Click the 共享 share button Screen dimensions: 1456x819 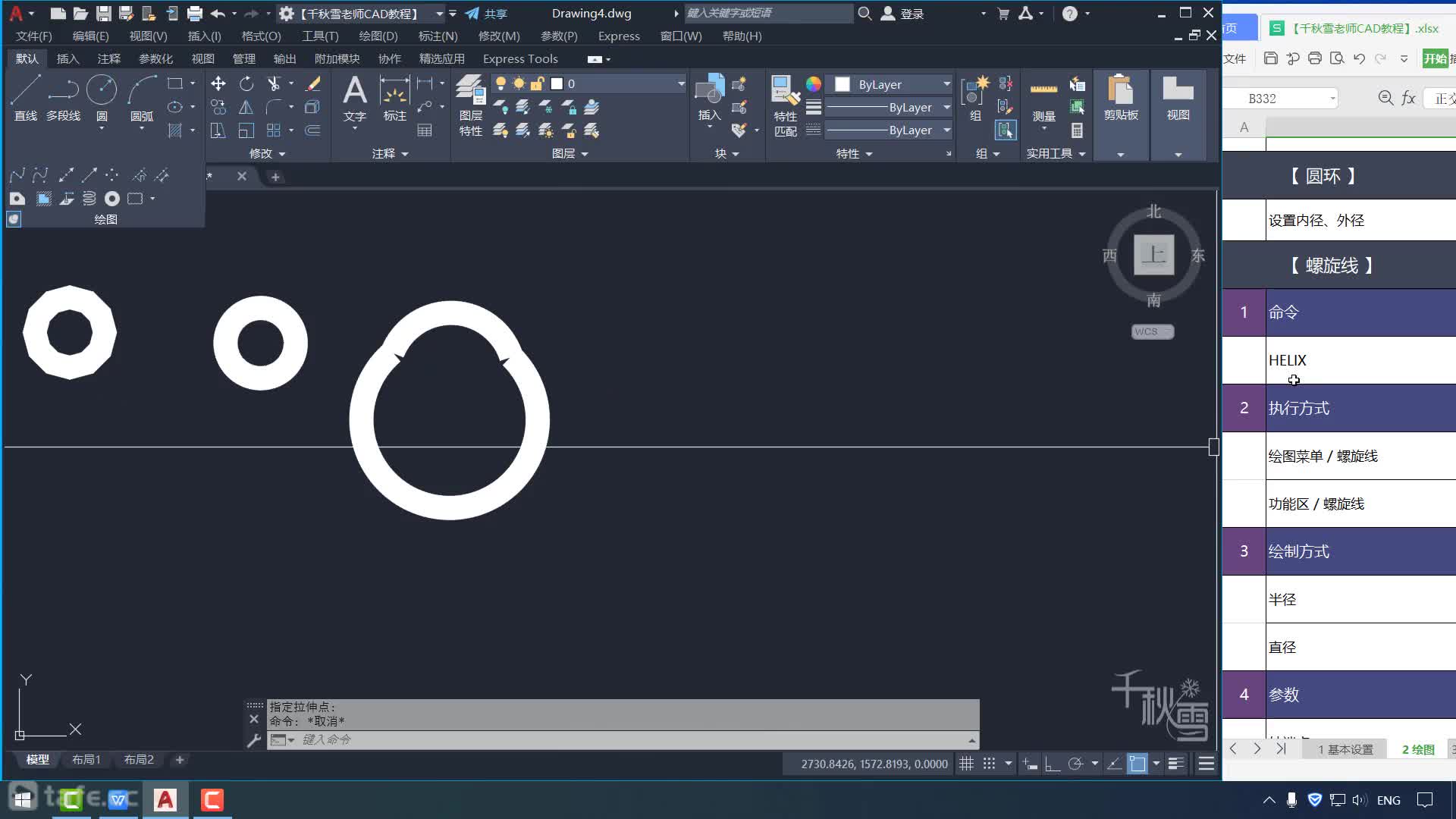[486, 14]
